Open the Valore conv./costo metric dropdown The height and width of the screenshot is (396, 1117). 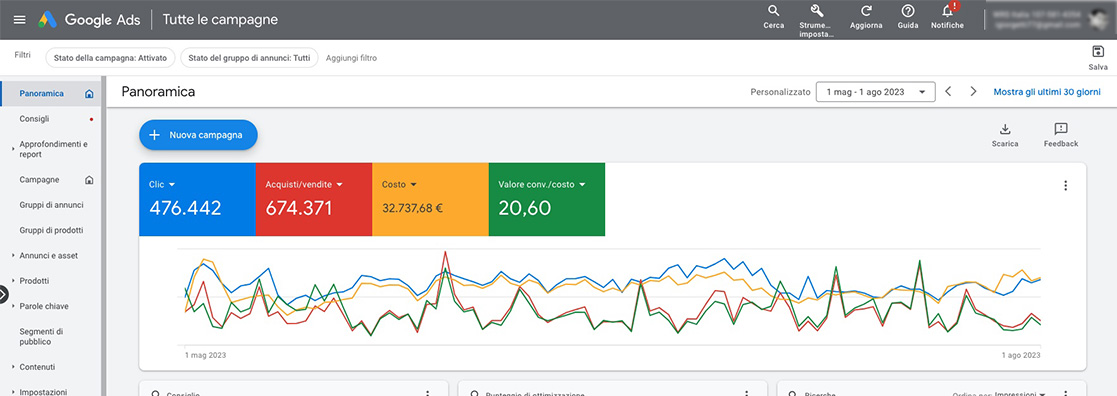click(x=582, y=184)
